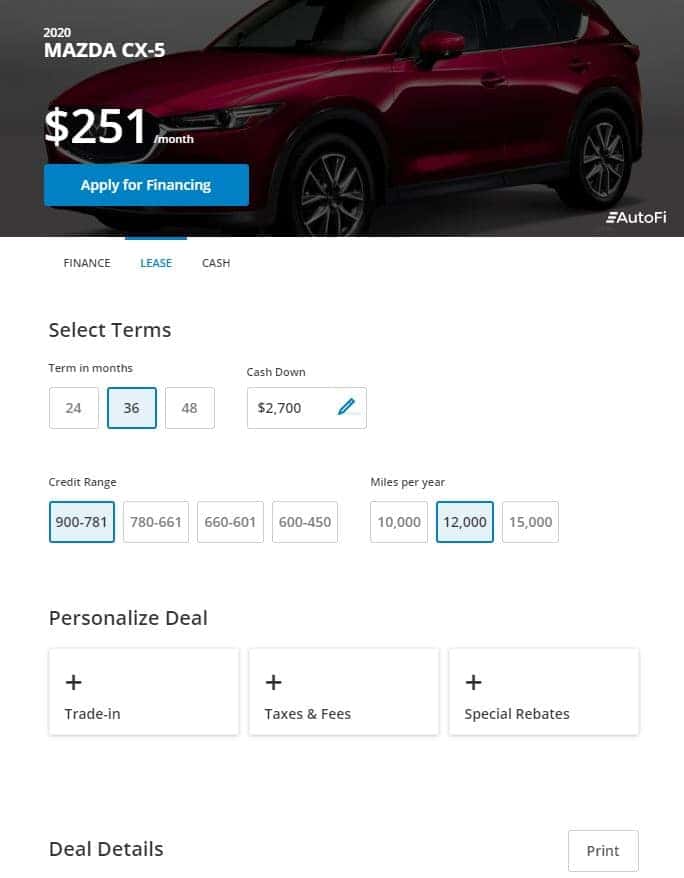Pick 15,000 miles per year
The height and width of the screenshot is (878, 684).
[x=530, y=522]
